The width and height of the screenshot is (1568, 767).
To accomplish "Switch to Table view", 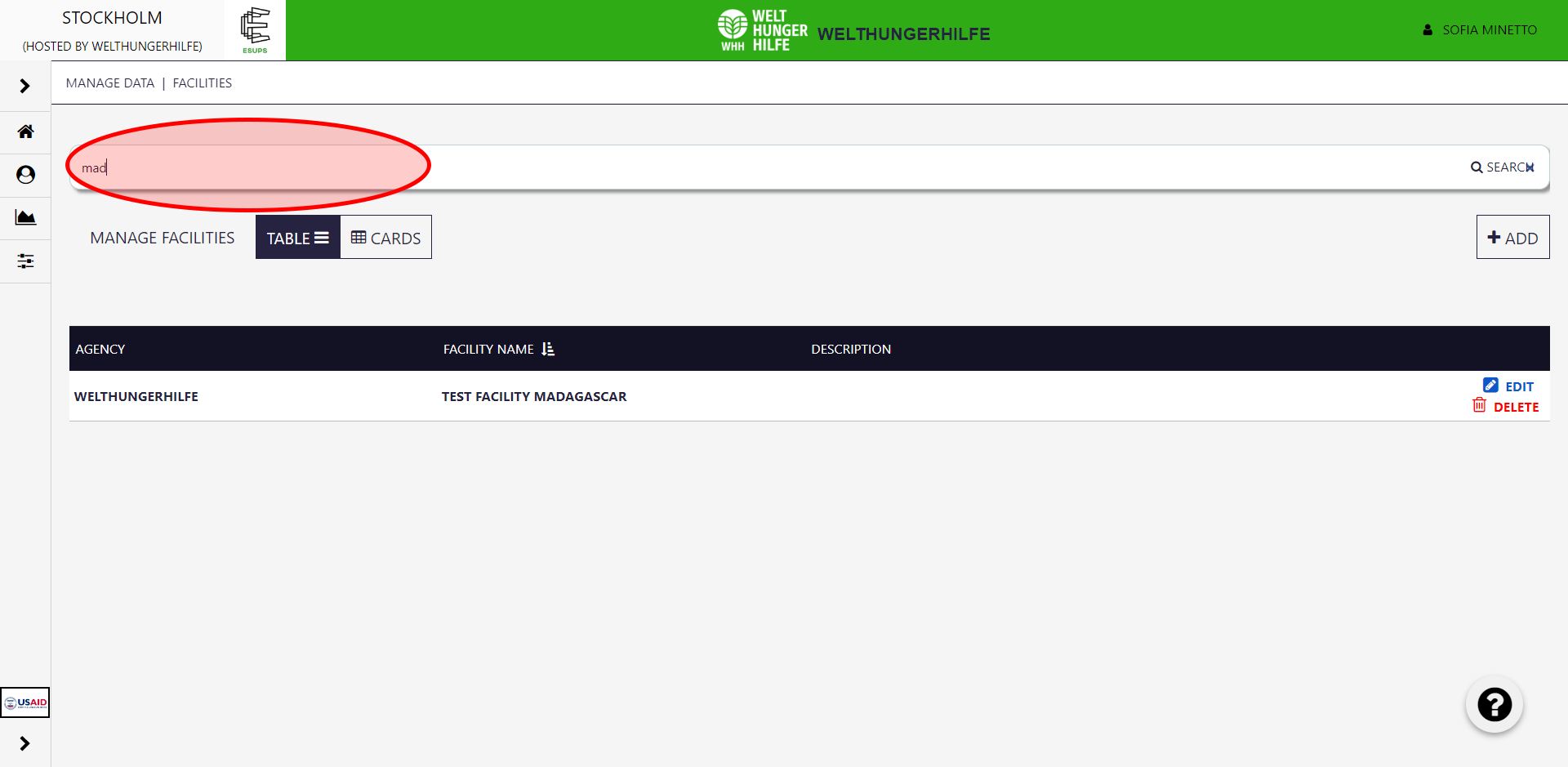I will click(x=297, y=238).
